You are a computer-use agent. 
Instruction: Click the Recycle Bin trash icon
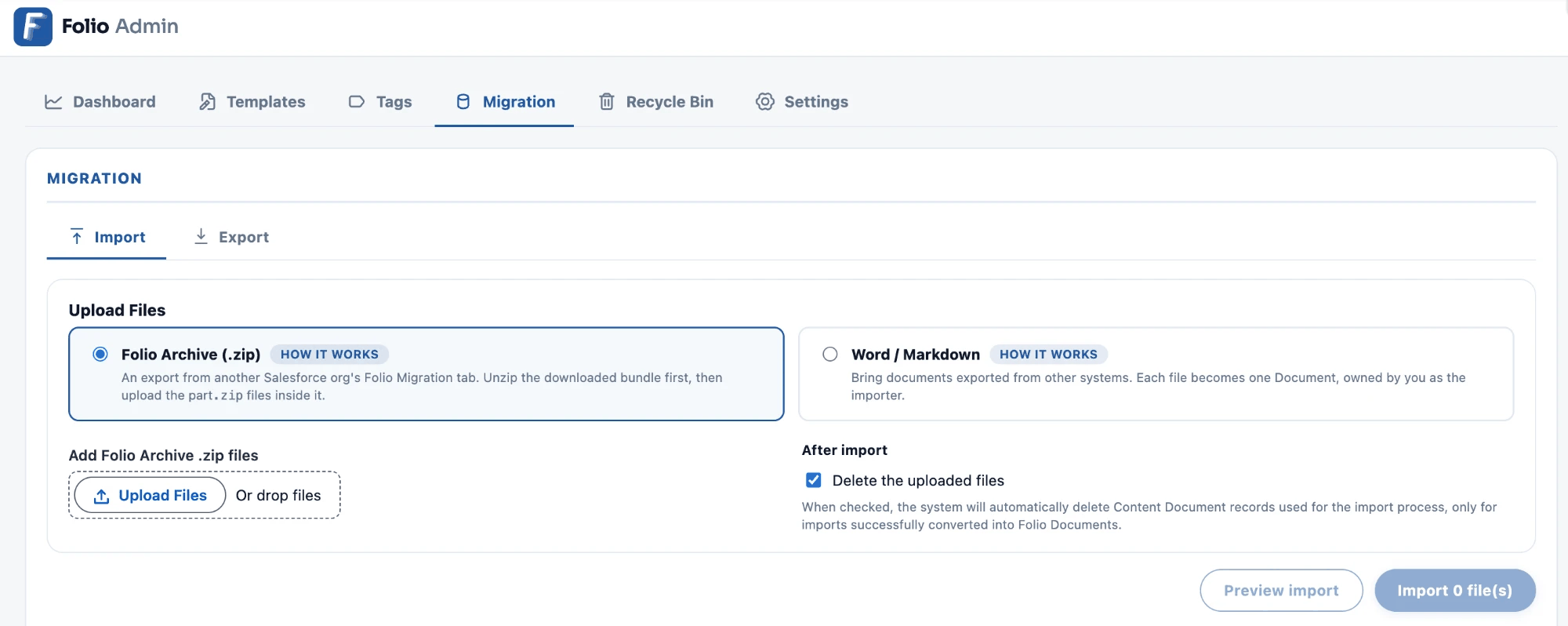607,102
